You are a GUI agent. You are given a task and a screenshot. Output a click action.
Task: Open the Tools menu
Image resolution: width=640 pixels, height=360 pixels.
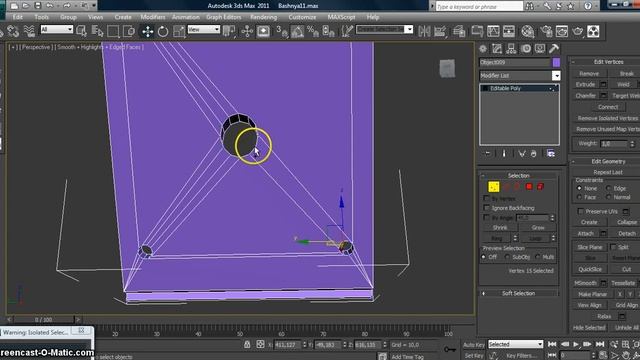(x=41, y=17)
